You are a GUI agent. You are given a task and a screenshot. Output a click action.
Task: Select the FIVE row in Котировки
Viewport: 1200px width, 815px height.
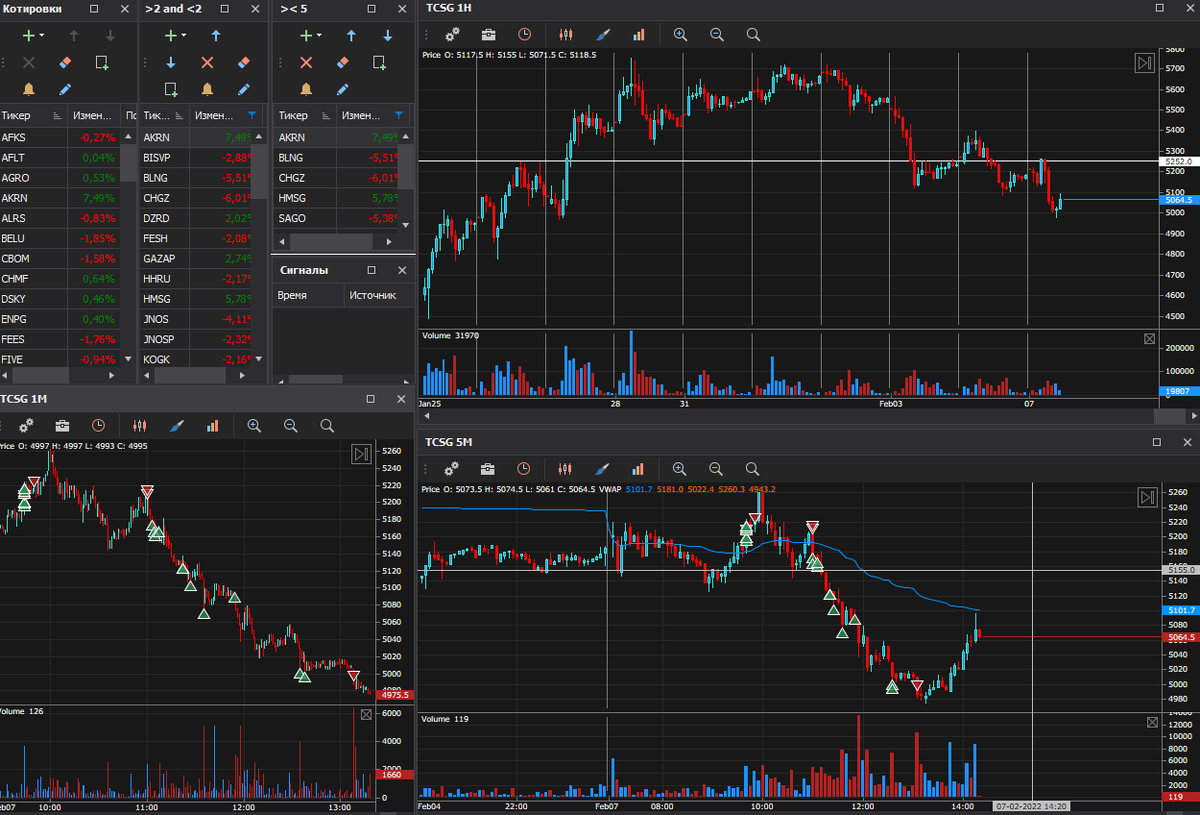[60, 358]
